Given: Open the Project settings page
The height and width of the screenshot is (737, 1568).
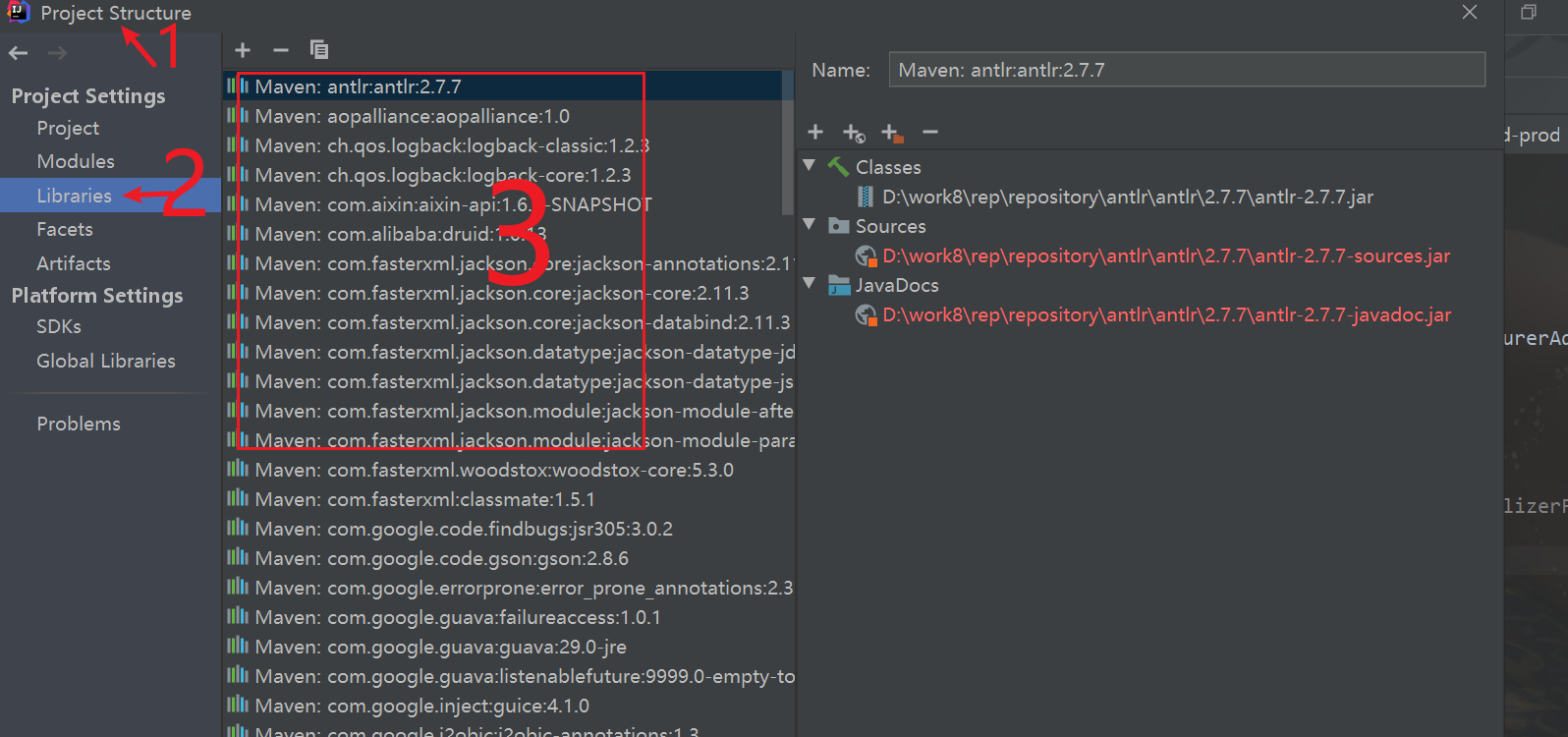Looking at the screenshot, I should coord(68,129).
